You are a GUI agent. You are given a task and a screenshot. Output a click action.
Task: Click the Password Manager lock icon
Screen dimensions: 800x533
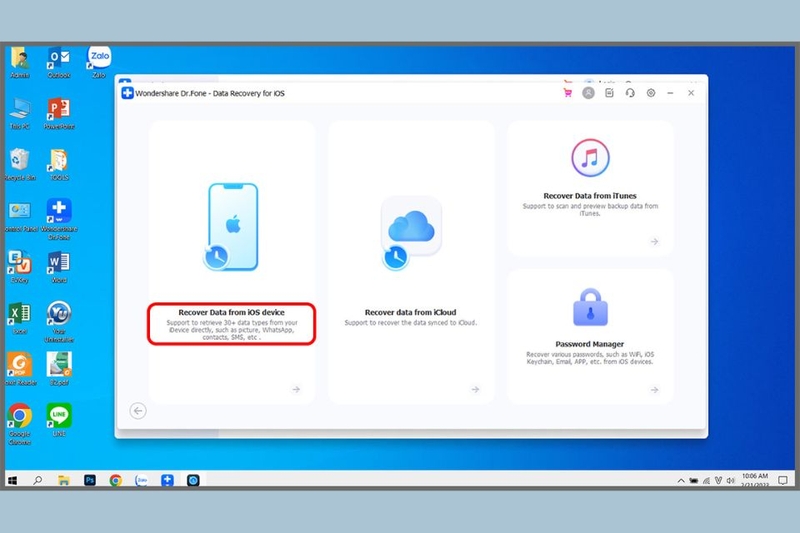[590, 307]
